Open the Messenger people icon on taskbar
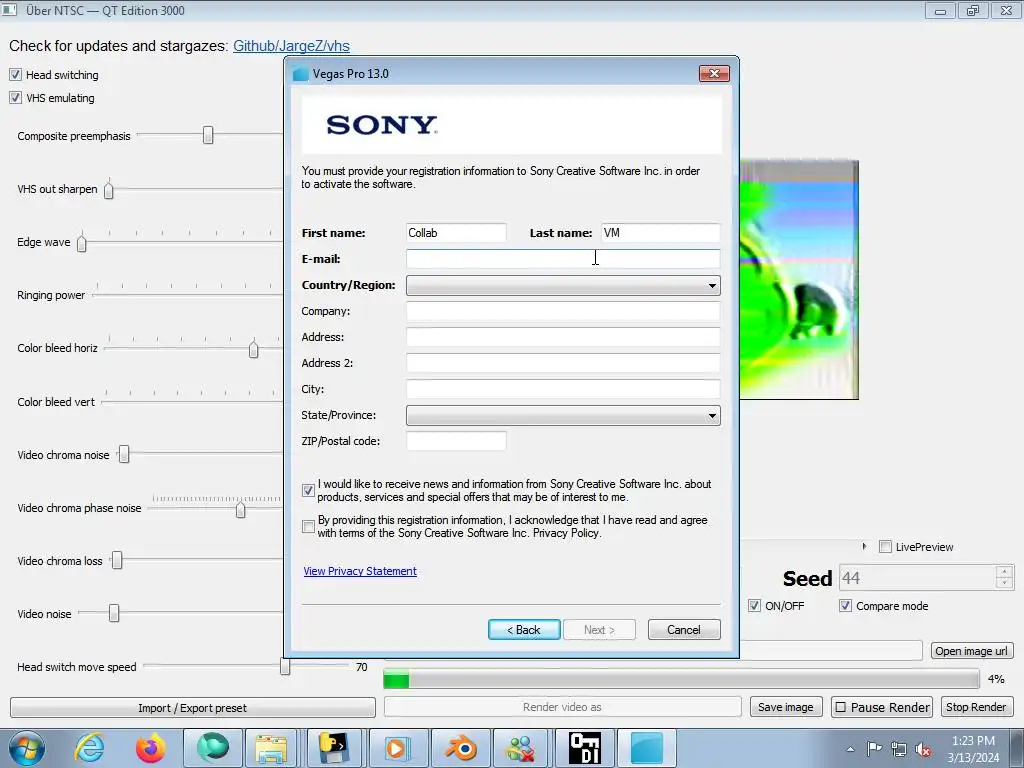The width and height of the screenshot is (1024, 768). pyautogui.click(x=520, y=748)
